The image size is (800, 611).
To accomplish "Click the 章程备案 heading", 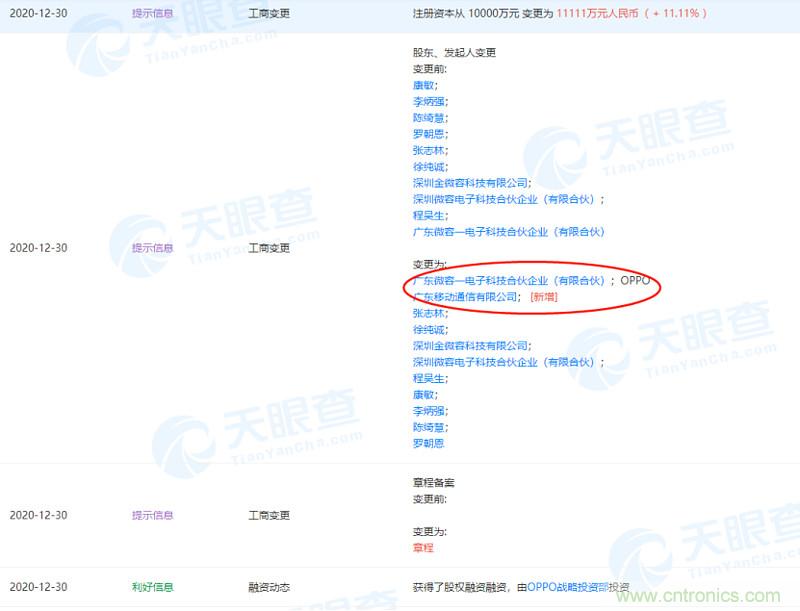I will [x=433, y=482].
